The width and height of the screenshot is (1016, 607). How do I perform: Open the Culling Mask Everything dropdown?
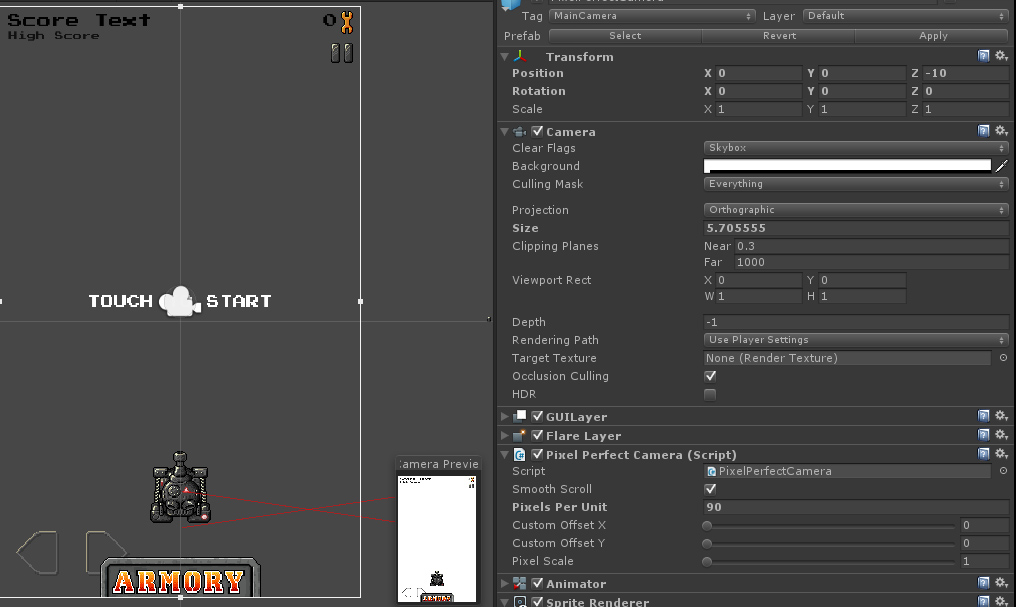[x=855, y=184]
